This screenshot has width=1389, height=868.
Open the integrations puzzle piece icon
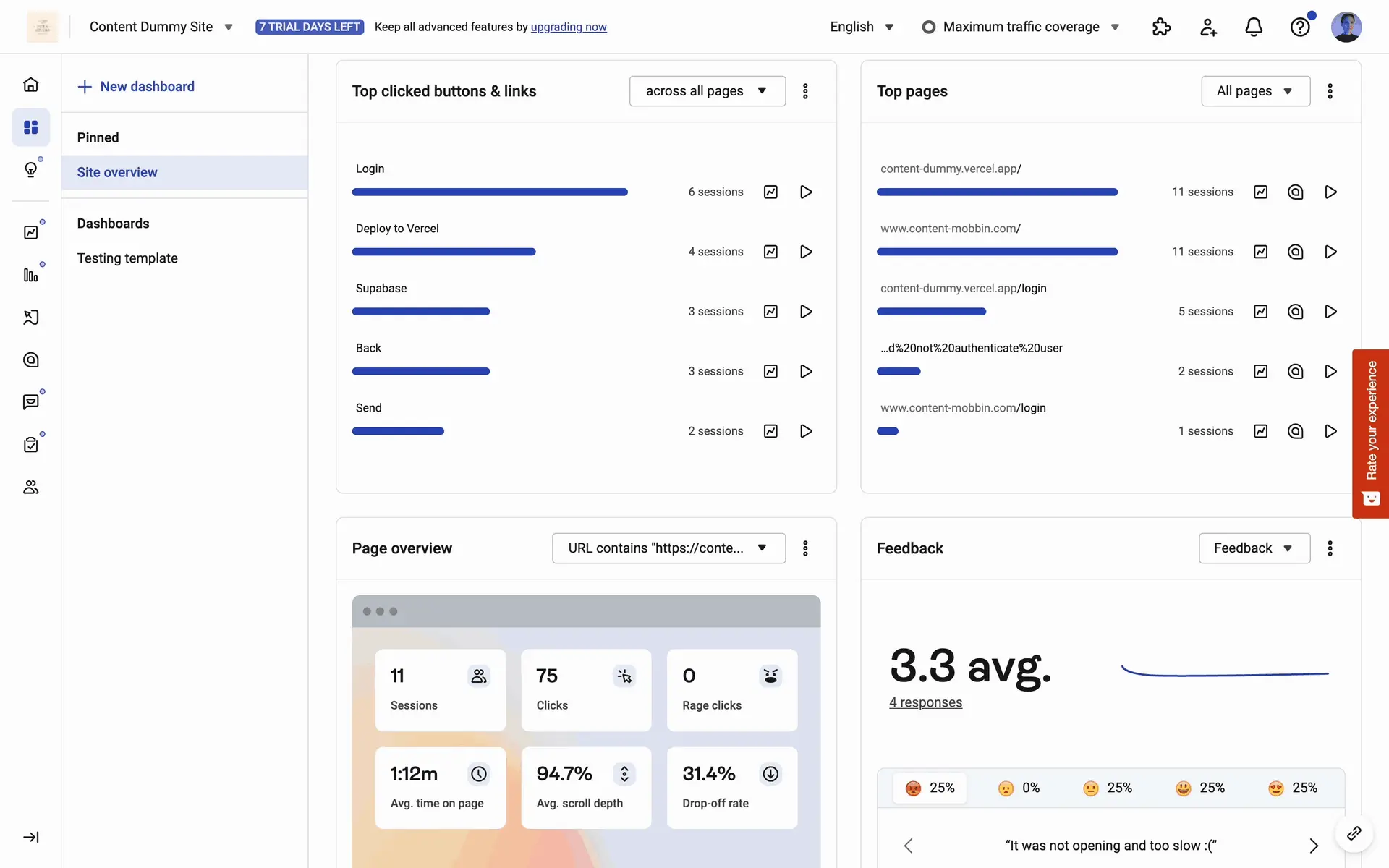click(x=1161, y=27)
